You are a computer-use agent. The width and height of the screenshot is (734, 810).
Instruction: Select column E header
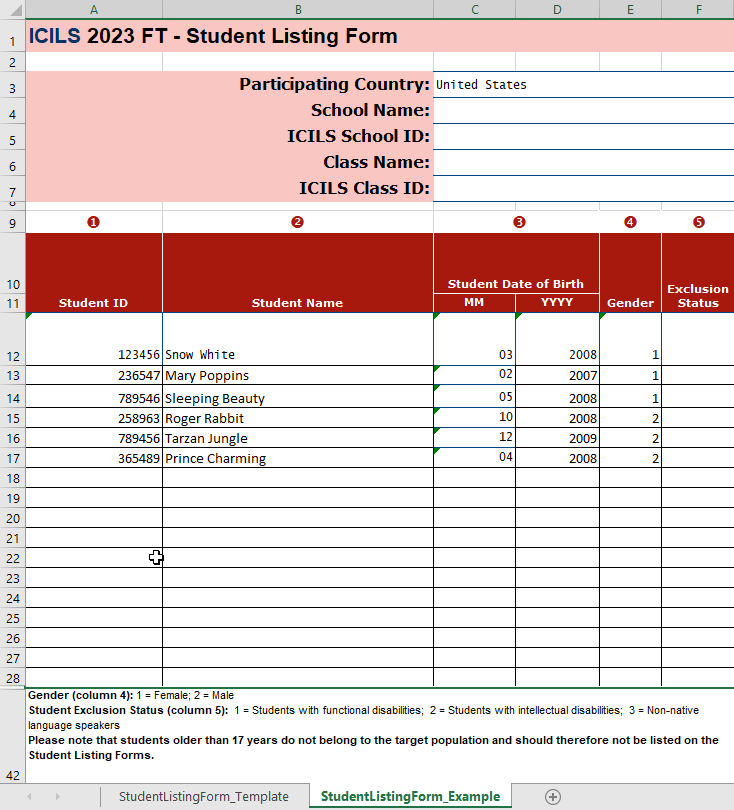630,9
